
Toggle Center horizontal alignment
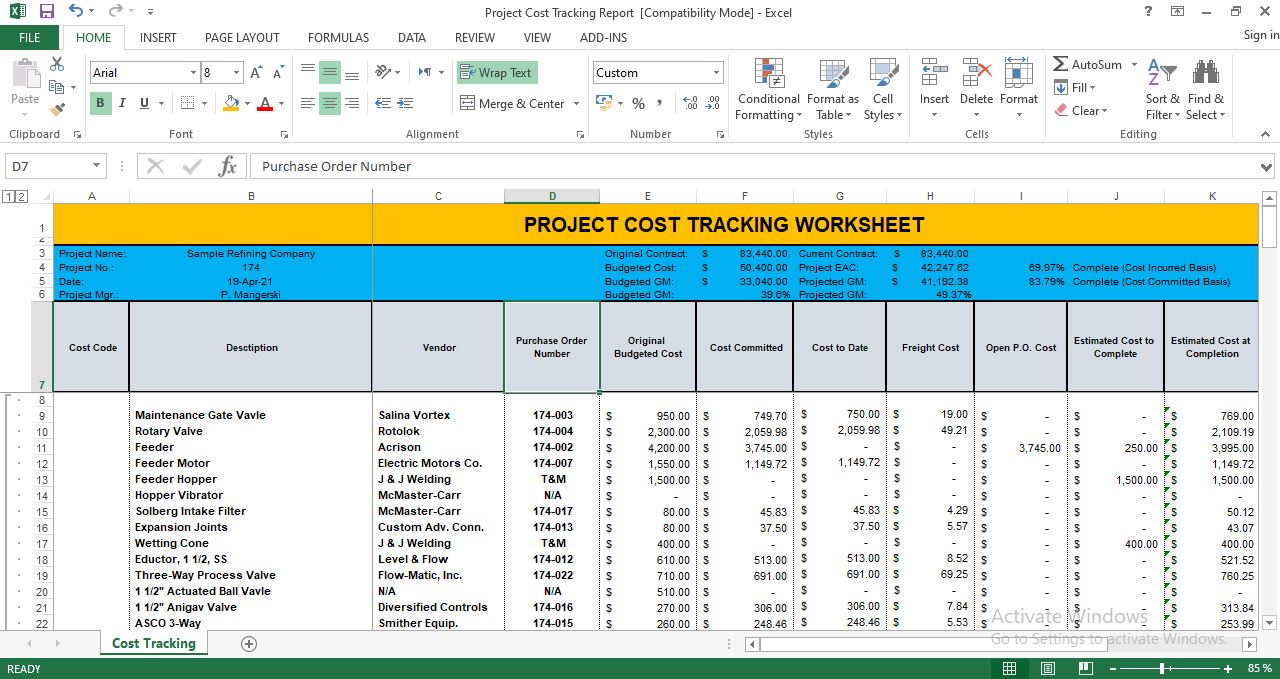[330, 103]
